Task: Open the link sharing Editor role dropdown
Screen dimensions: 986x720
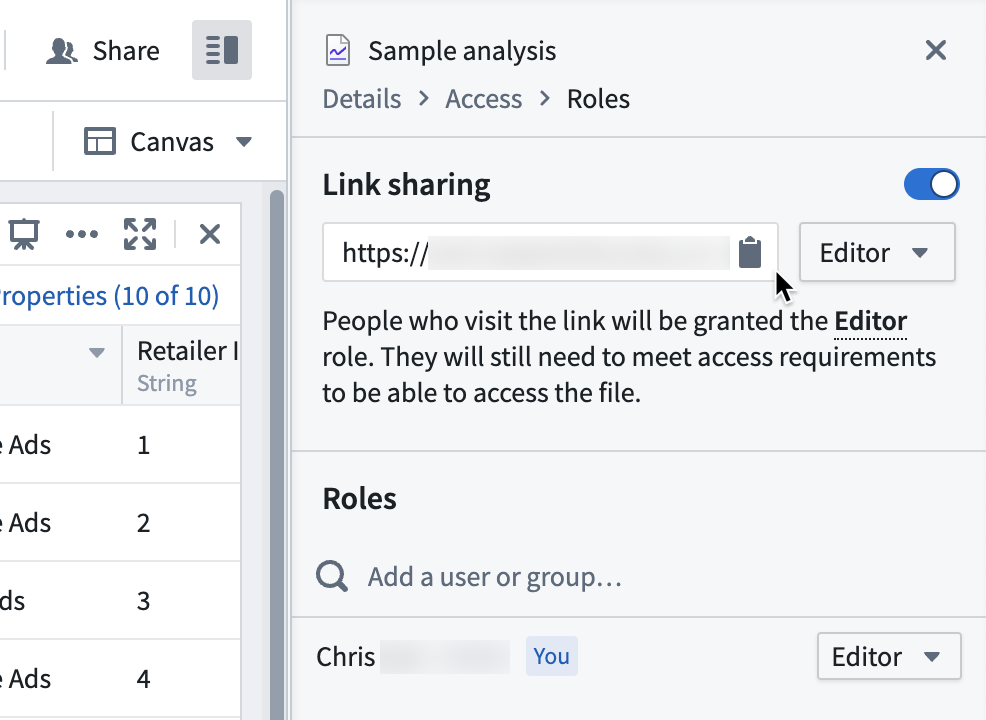Action: [x=877, y=252]
